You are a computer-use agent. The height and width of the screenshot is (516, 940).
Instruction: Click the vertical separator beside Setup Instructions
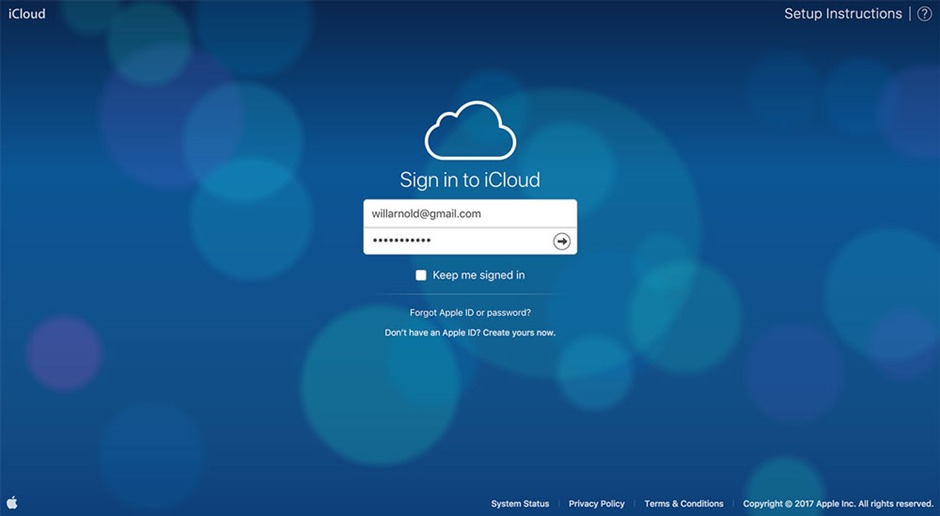coord(909,14)
